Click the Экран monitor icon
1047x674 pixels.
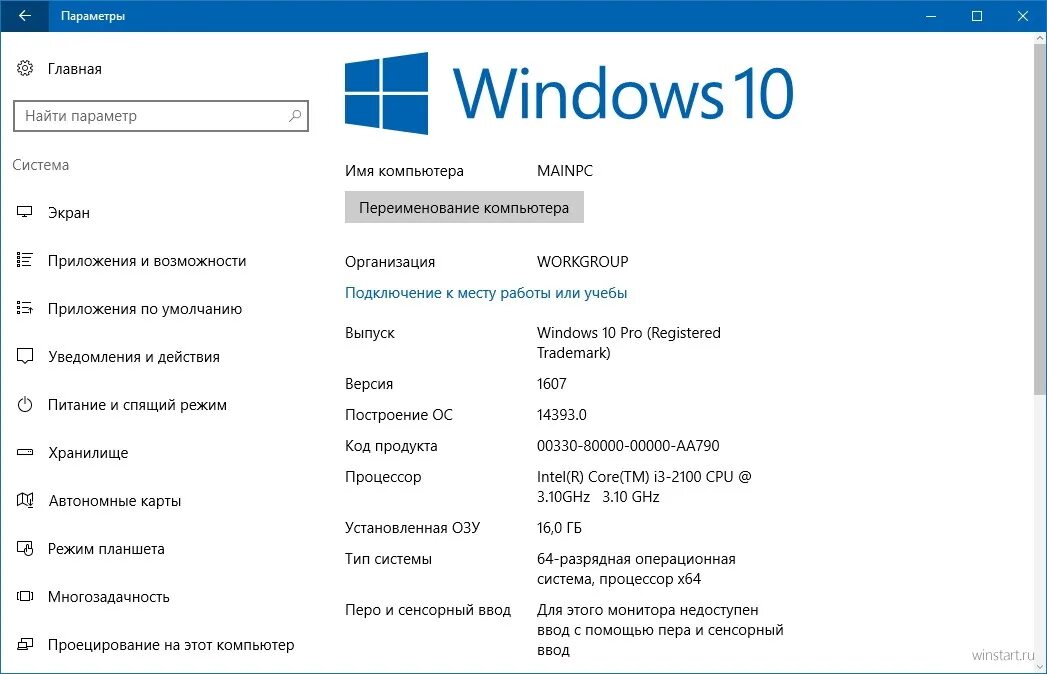point(25,212)
